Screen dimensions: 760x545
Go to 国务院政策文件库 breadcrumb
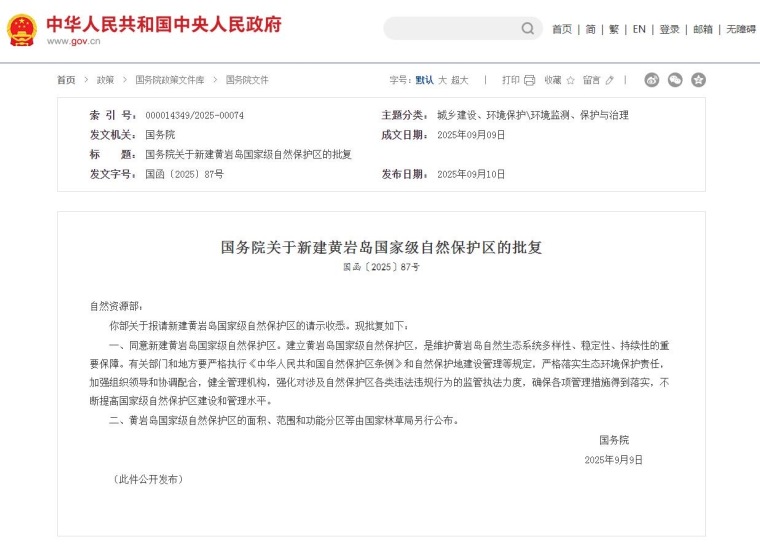[170, 80]
